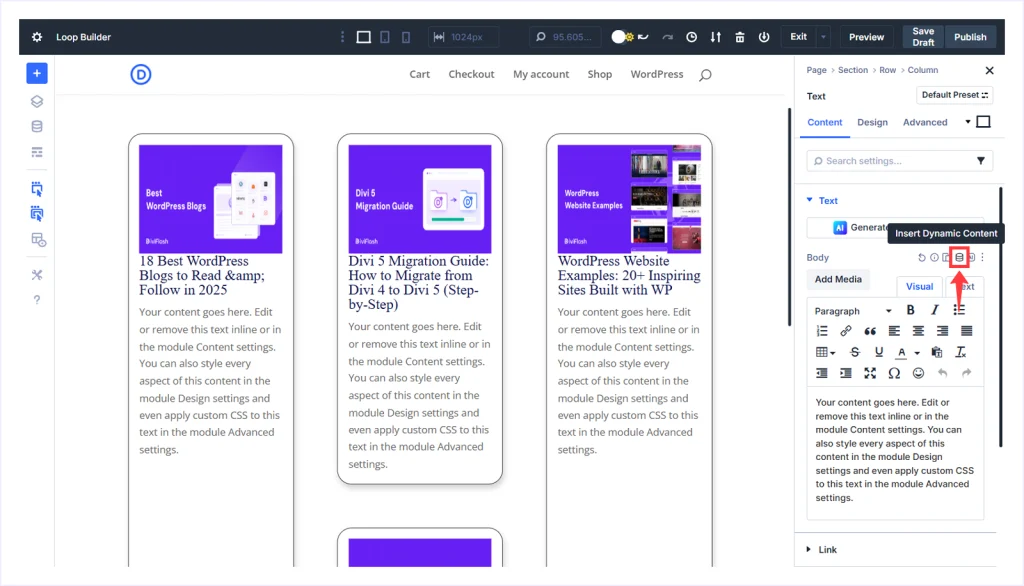Click the emoji smiley icon in editor
The height and width of the screenshot is (586, 1024).
click(x=918, y=373)
